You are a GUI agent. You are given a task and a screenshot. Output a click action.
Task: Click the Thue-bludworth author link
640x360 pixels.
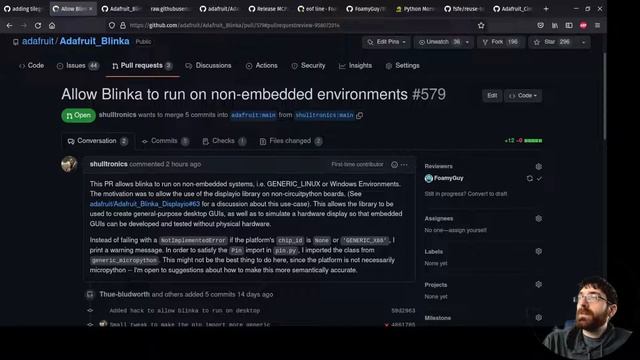tap(124, 294)
